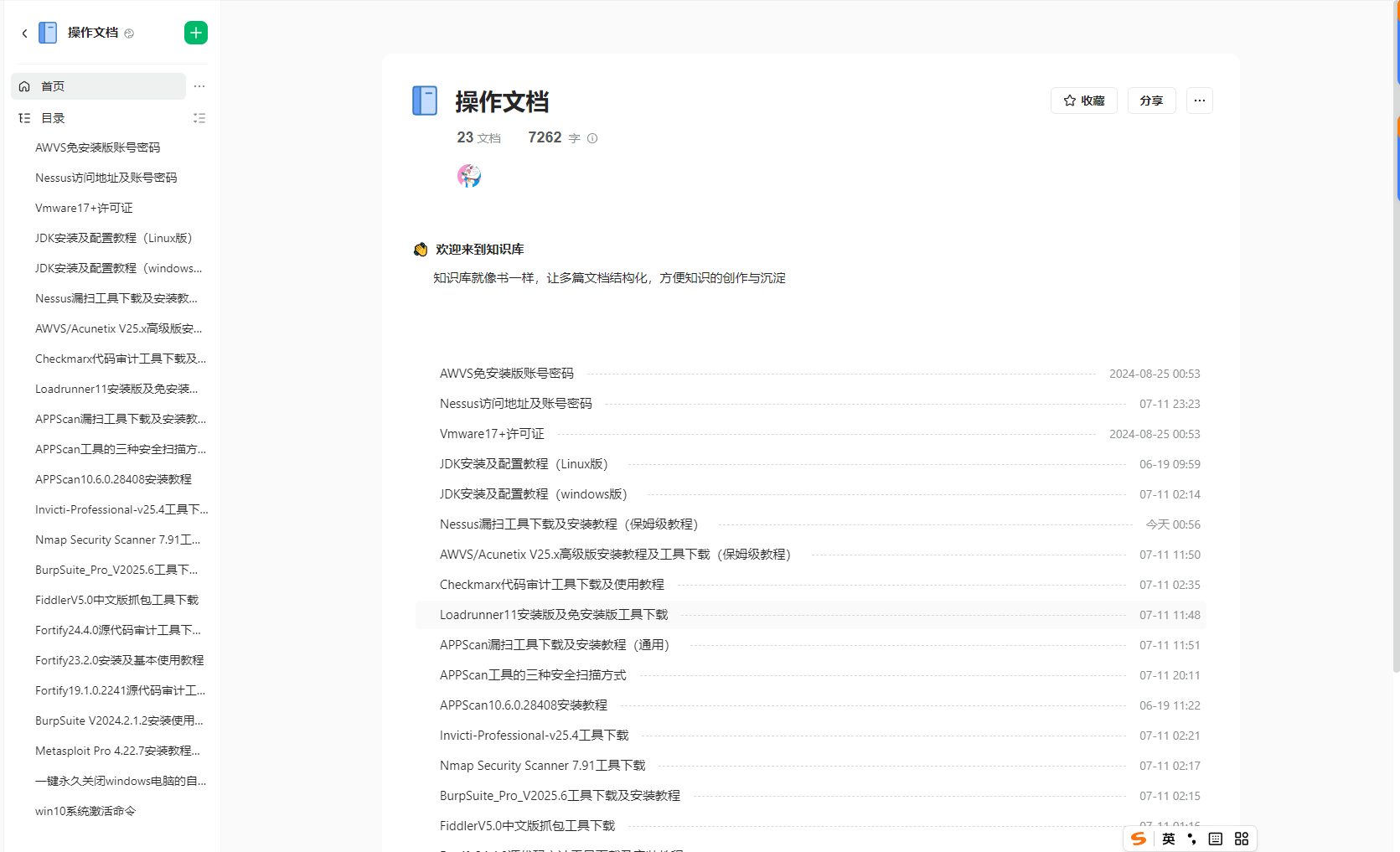Click the large notebook icon beside the main title
Viewport: 1400px width, 852px height.
click(x=425, y=101)
